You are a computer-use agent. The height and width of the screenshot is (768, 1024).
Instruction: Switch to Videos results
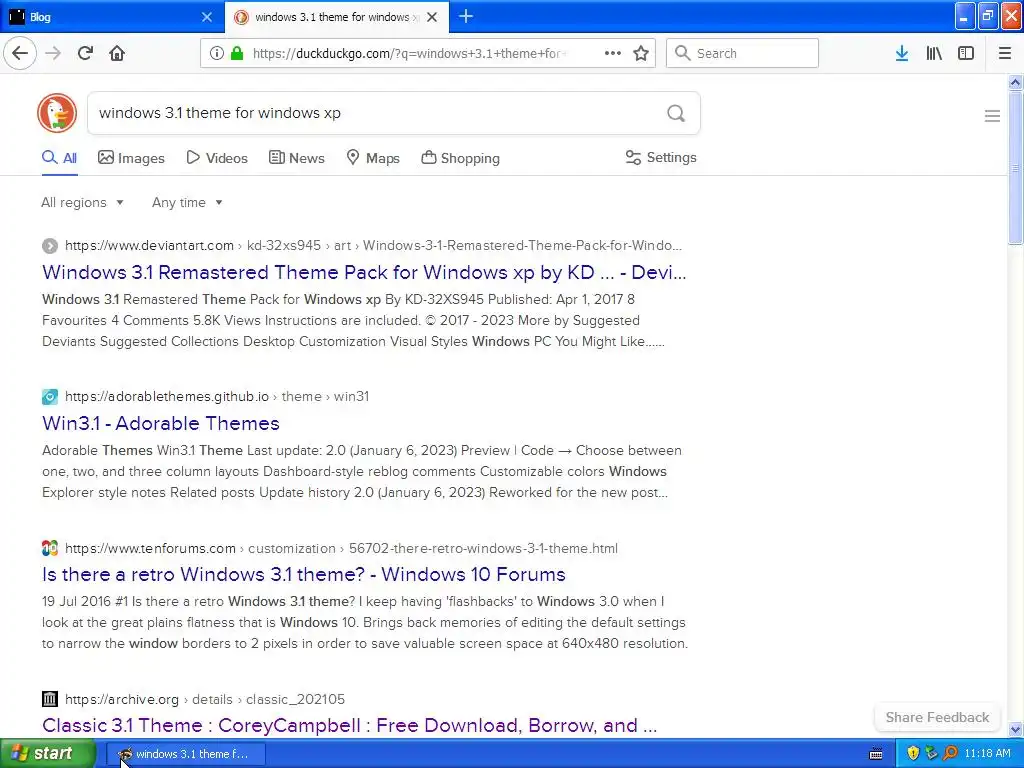(x=217, y=158)
